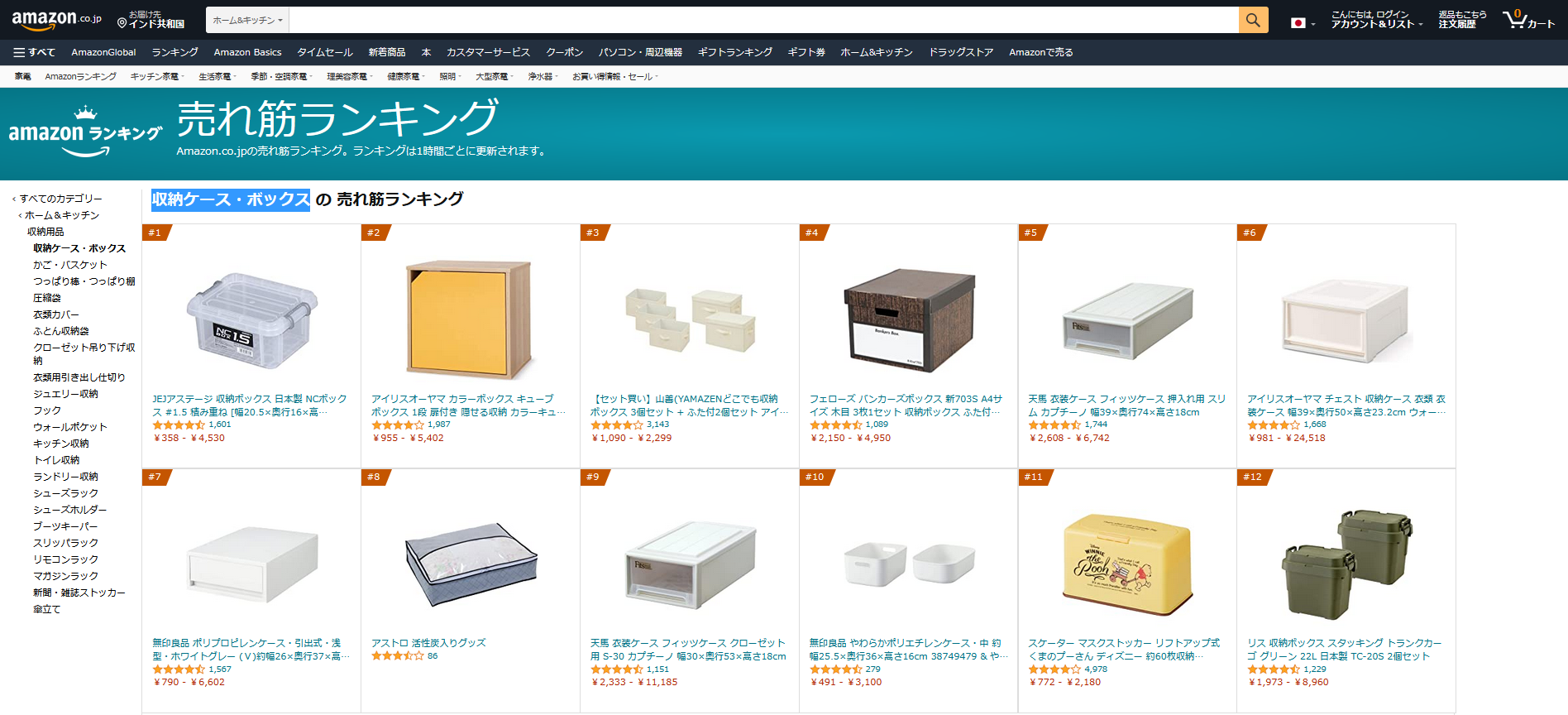The height and width of the screenshot is (715, 1568).
Task: Open the yellow カラーボックス product image
Action: [x=469, y=319]
